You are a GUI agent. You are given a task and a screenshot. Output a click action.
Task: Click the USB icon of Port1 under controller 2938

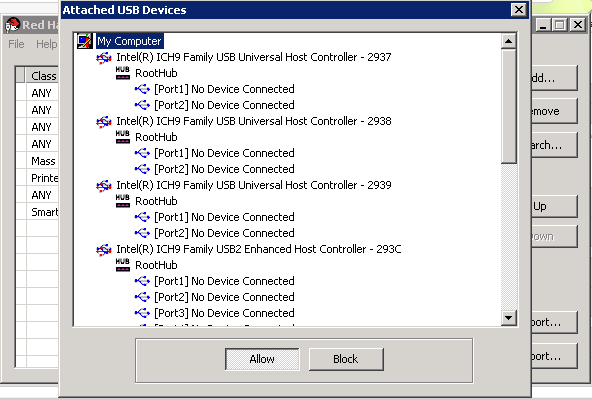pyautogui.click(x=142, y=153)
